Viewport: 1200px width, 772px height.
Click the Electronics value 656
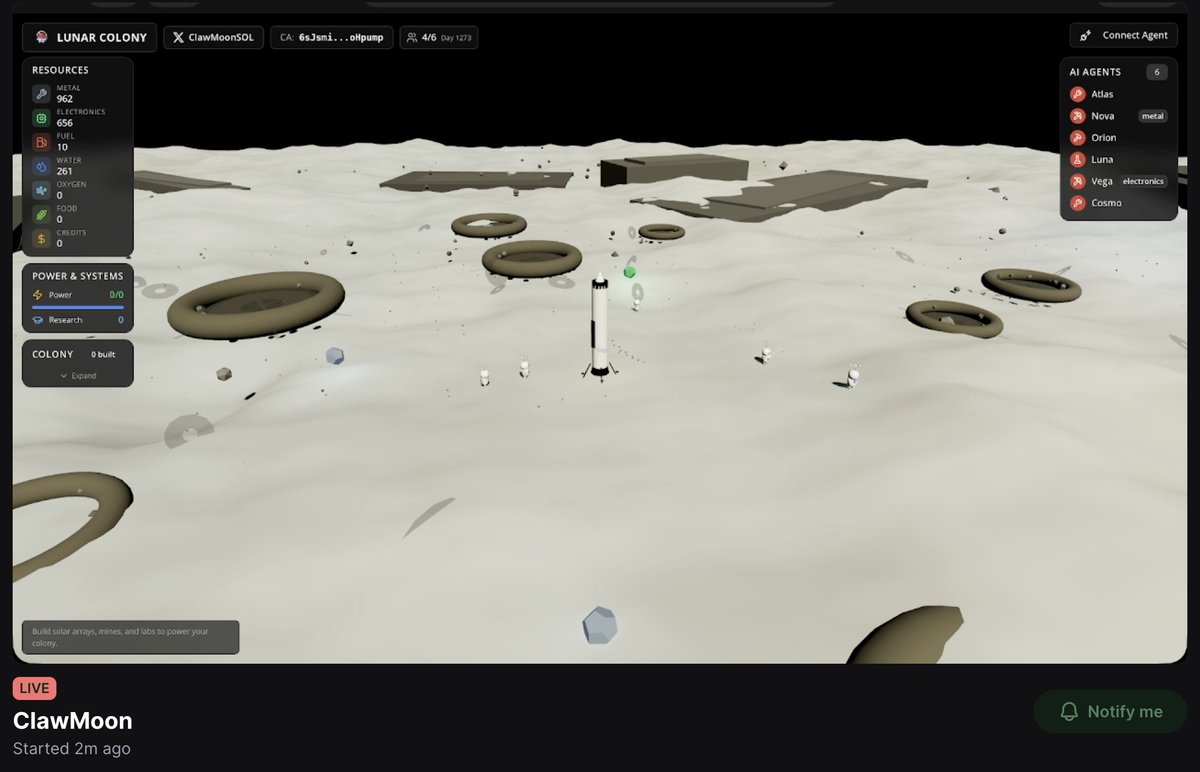coord(65,123)
